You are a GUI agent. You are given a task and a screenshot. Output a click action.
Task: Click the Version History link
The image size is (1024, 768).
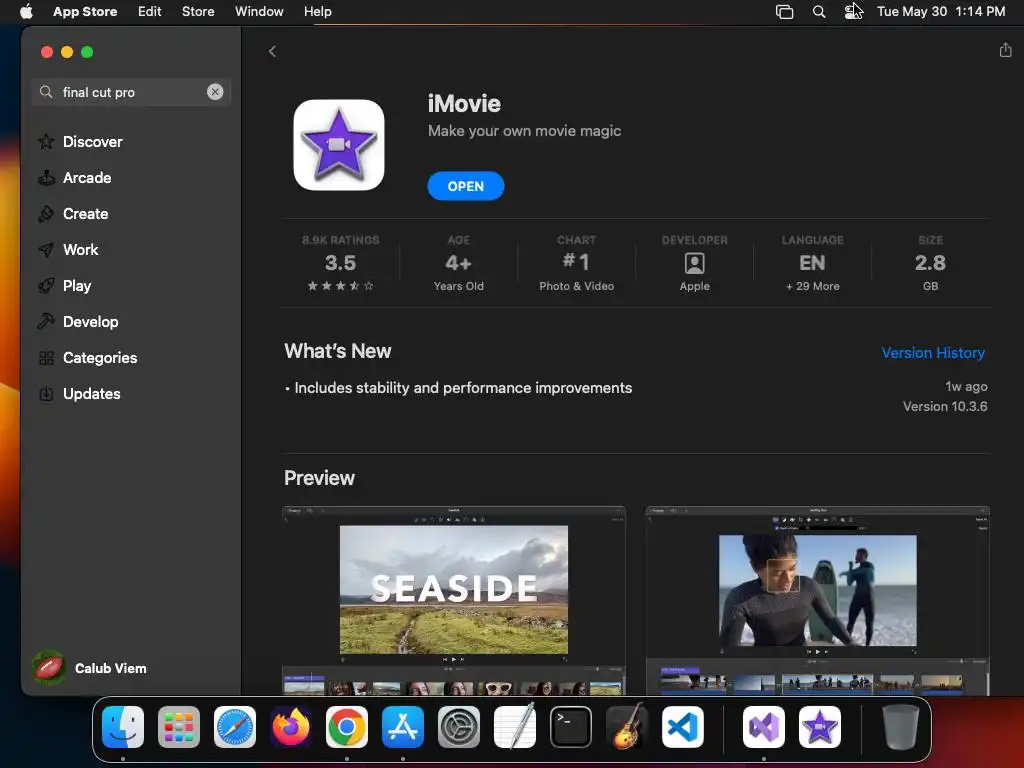[933, 353]
